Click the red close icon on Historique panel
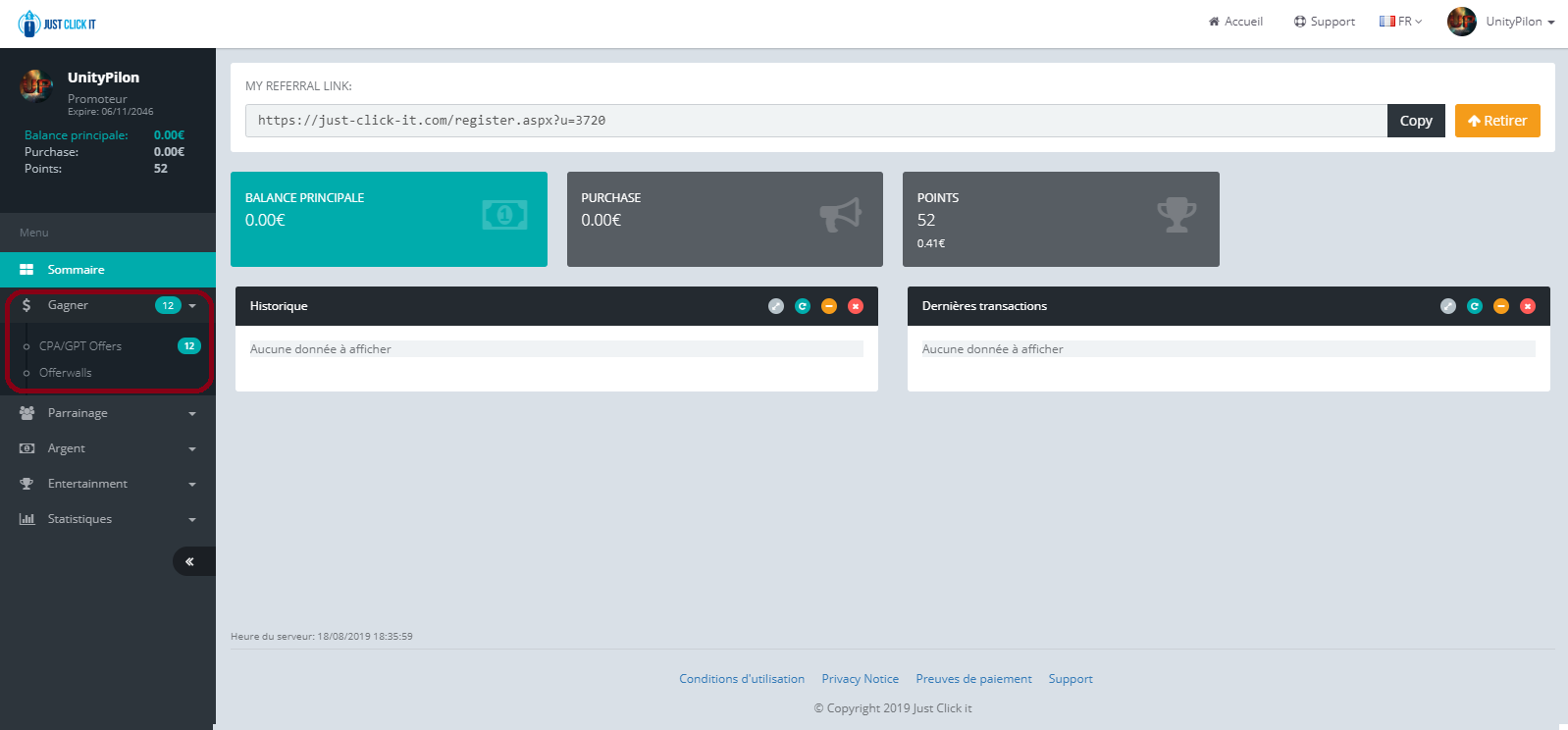Viewport: 1568px width, 730px height. click(x=856, y=306)
